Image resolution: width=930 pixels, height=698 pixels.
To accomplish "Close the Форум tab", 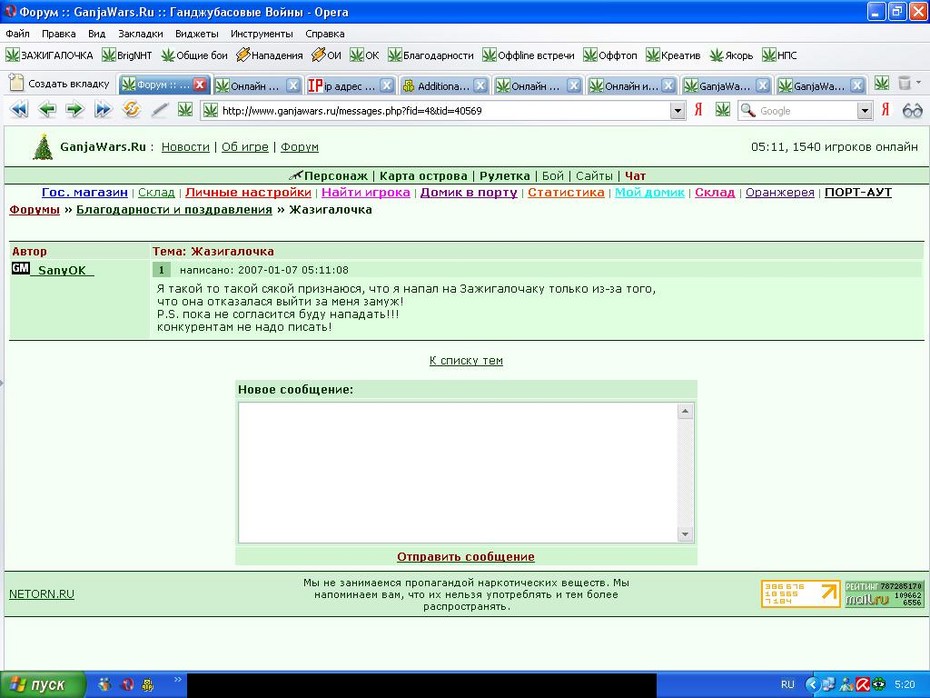I will click(x=200, y=85).
